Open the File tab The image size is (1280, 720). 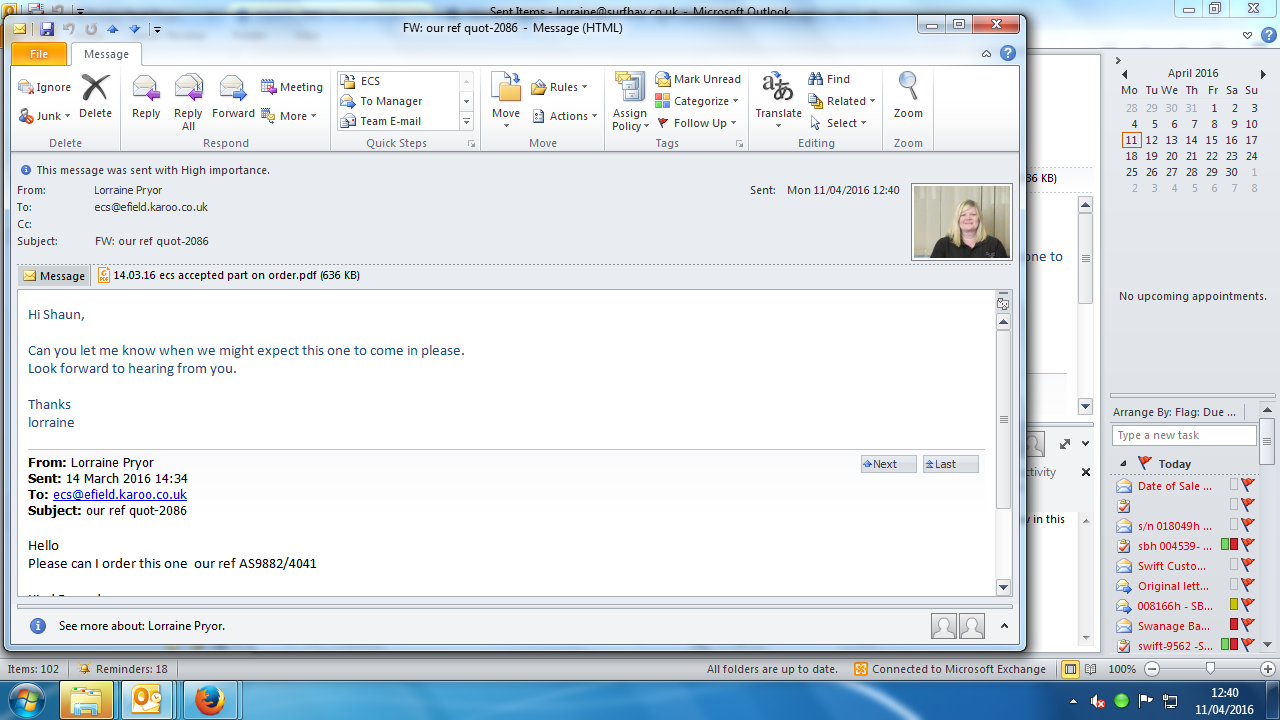click(x=39, y=54)
